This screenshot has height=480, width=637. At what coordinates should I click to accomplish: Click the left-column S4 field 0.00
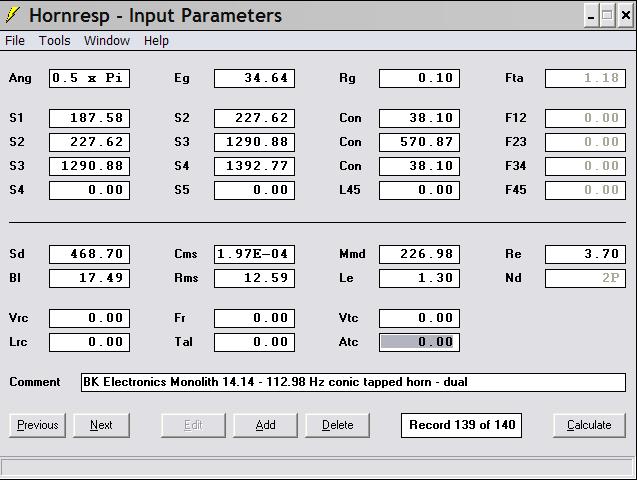pyautogui.click(x=89, y=190)
